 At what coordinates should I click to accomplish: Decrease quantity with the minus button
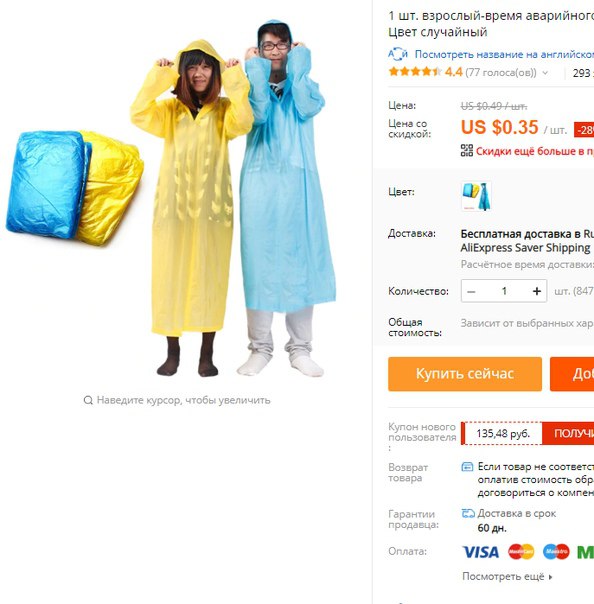click(471, 292)
